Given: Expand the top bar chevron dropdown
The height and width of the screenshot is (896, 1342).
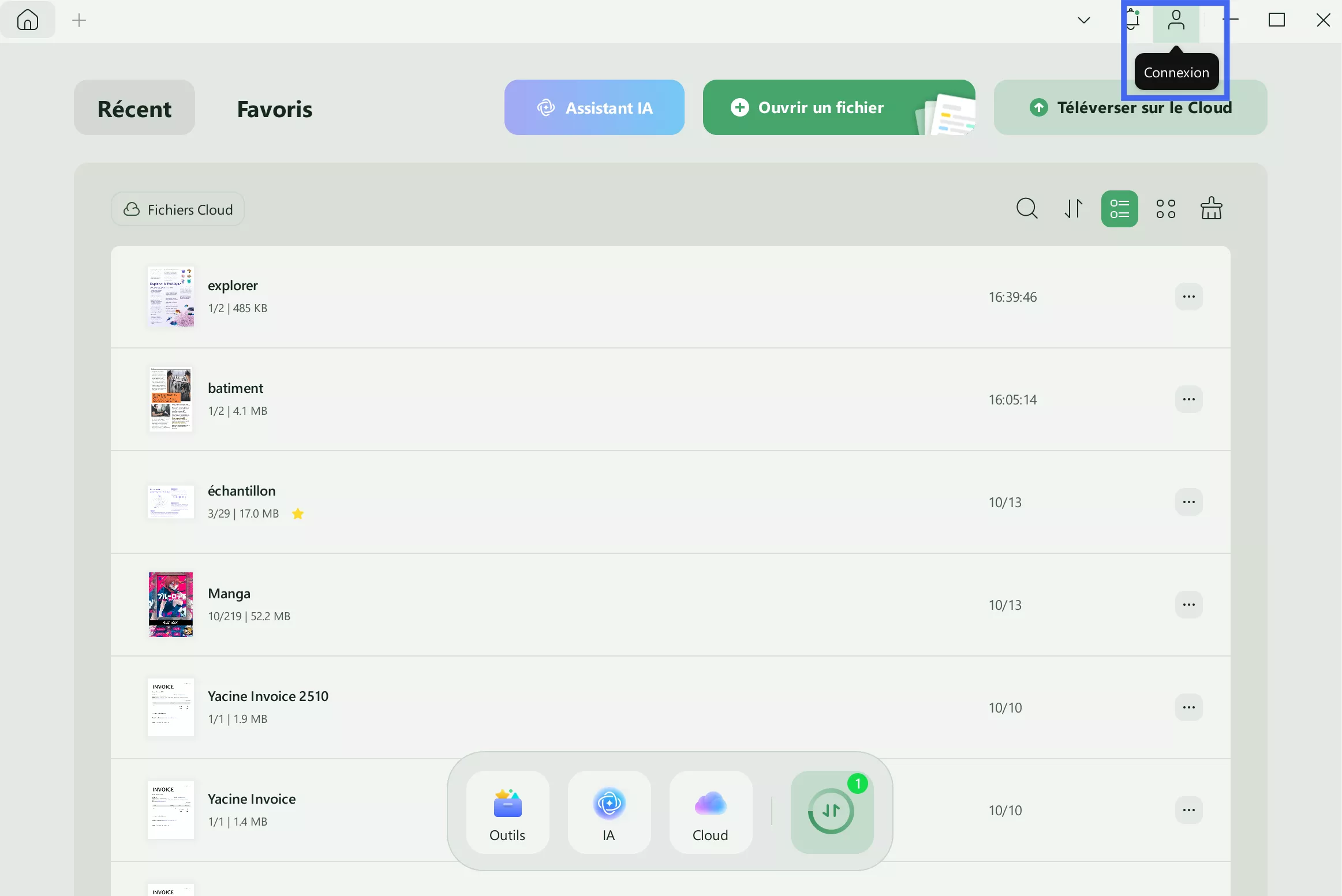Looking at the screenshot, I should click(1083, 21).
